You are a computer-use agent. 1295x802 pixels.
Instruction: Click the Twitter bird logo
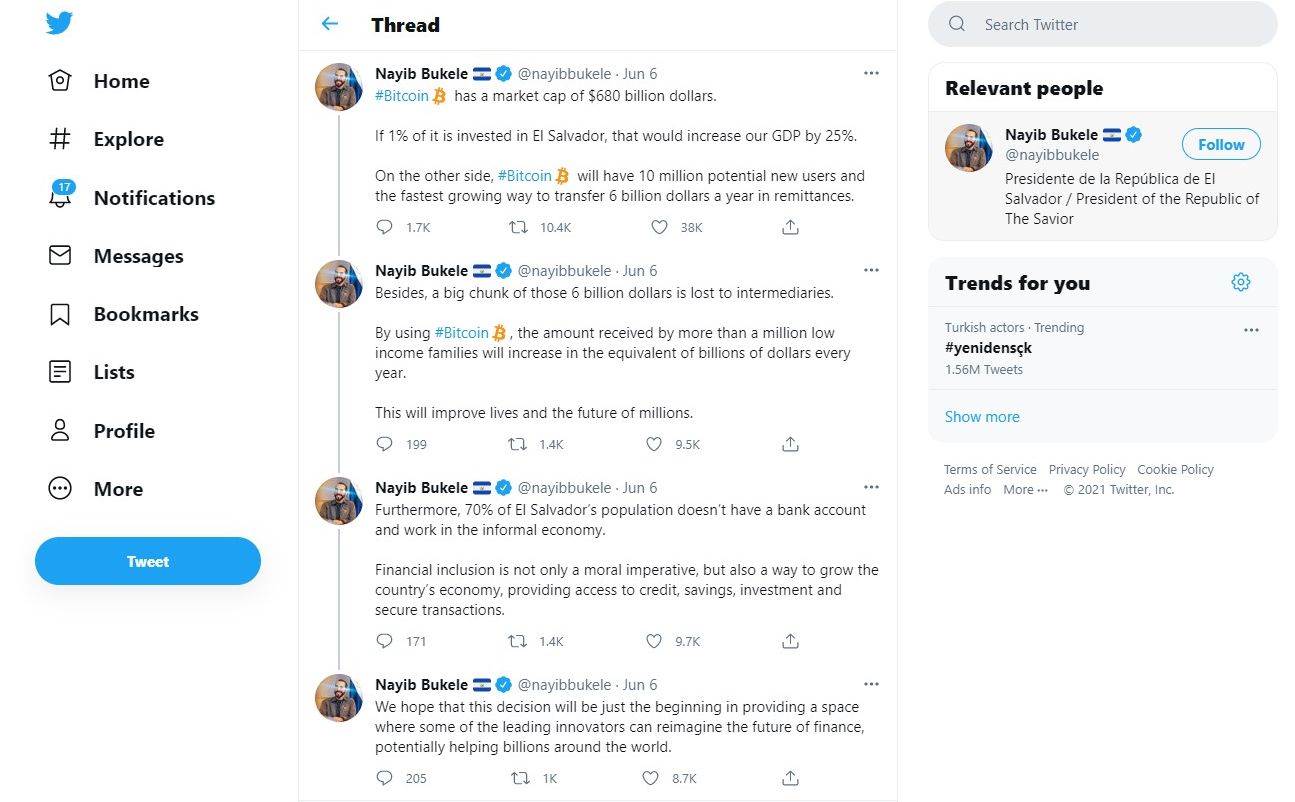(59, 24)
